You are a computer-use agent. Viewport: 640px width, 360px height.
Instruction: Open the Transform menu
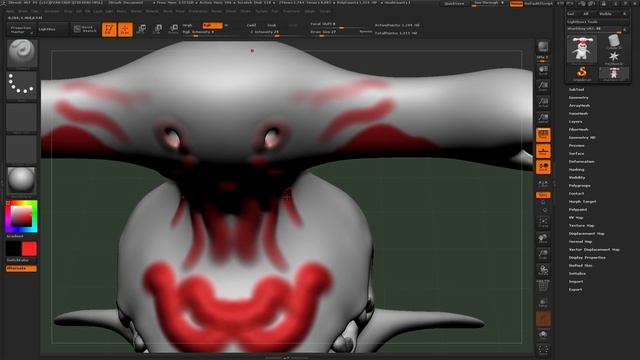click(291, 11)
